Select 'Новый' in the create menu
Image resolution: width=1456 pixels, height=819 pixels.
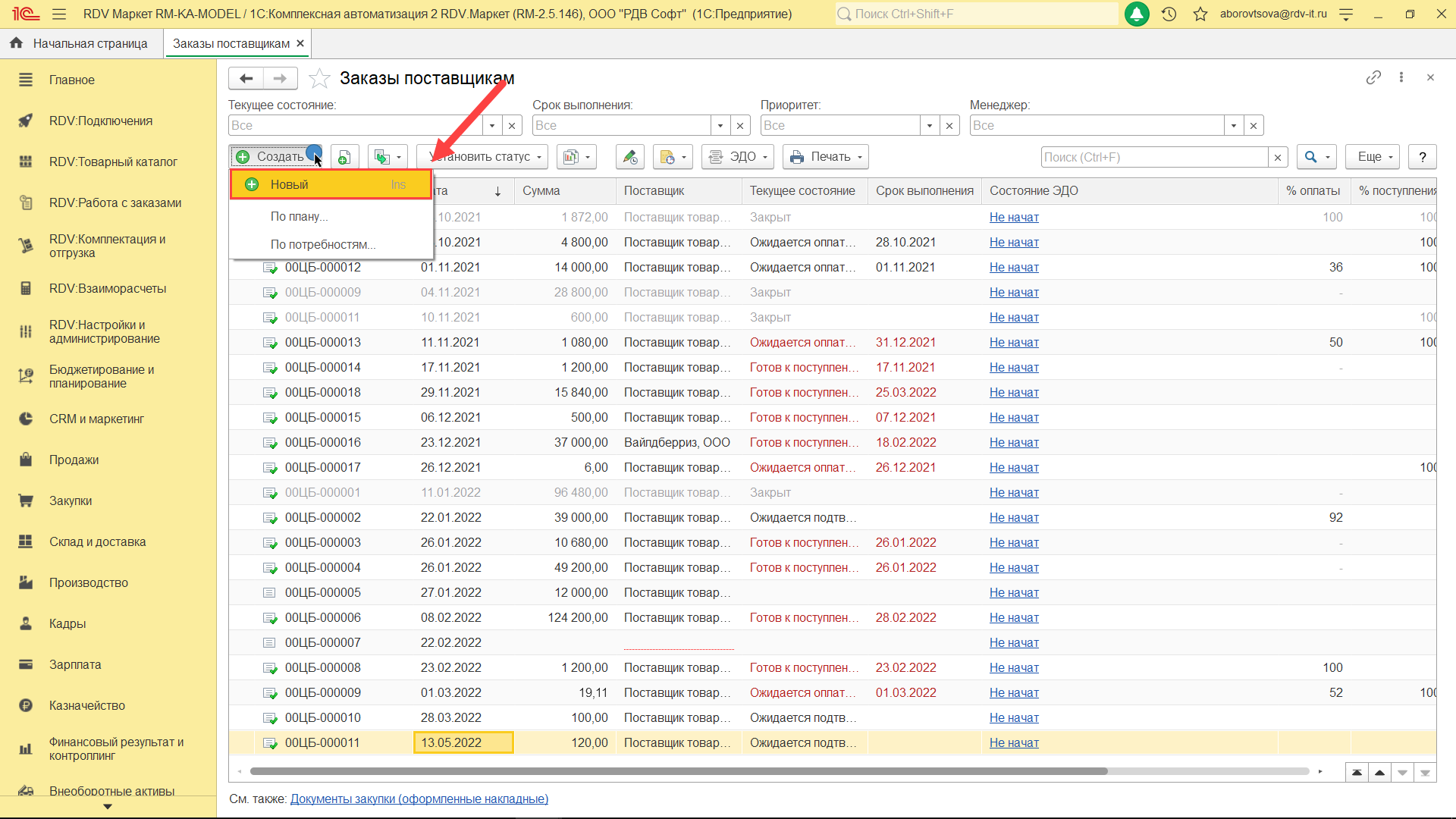(290, 184)
